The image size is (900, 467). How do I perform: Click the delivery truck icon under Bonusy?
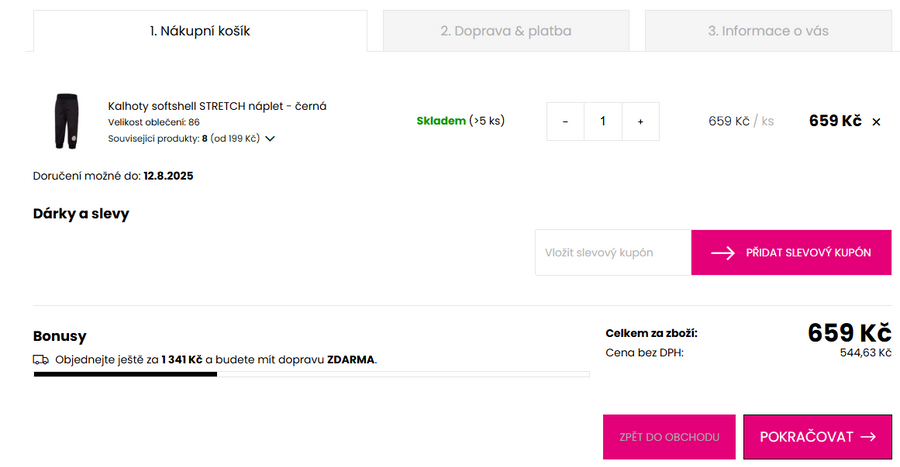pyautogui.click(x=41, y=359)
